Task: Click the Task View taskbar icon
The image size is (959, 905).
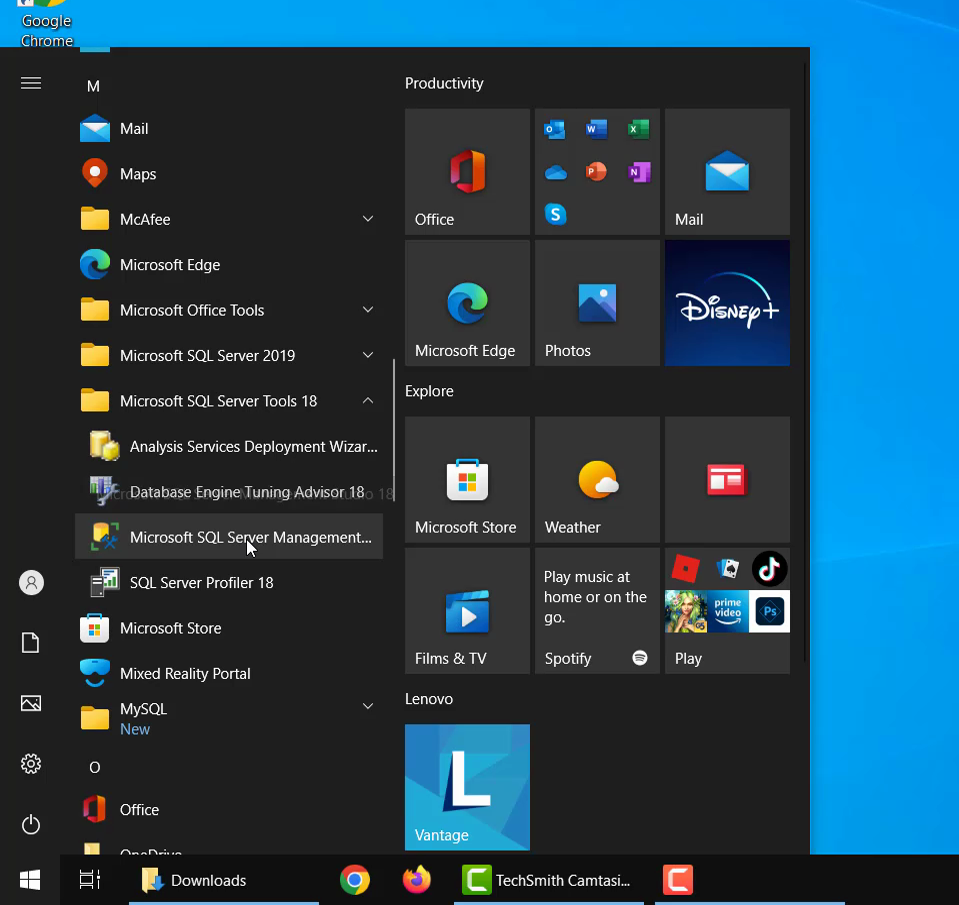Action: click(x=90, y=880)
